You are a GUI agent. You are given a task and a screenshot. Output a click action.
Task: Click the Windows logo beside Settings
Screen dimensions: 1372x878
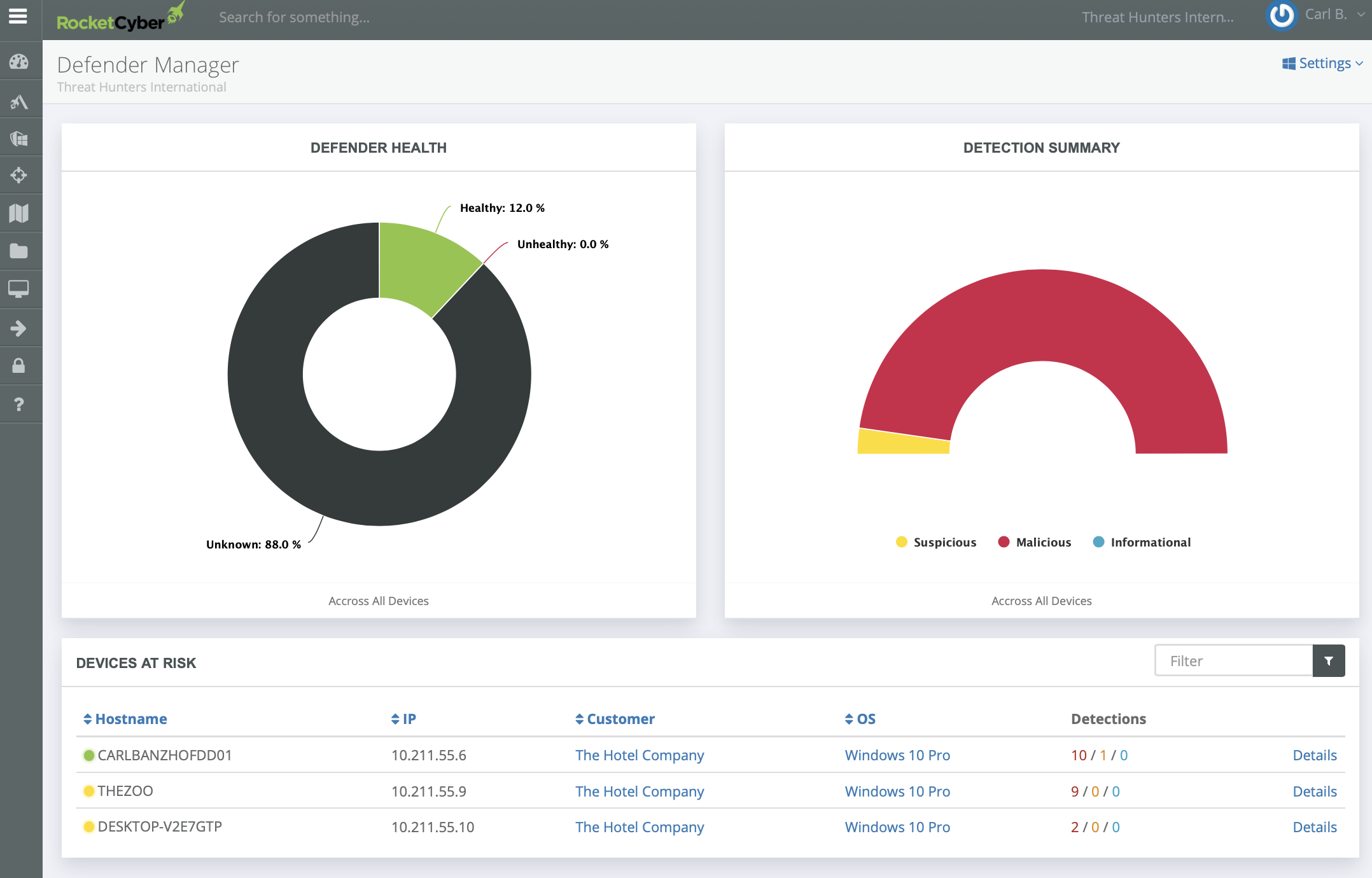coord(1289,64)
